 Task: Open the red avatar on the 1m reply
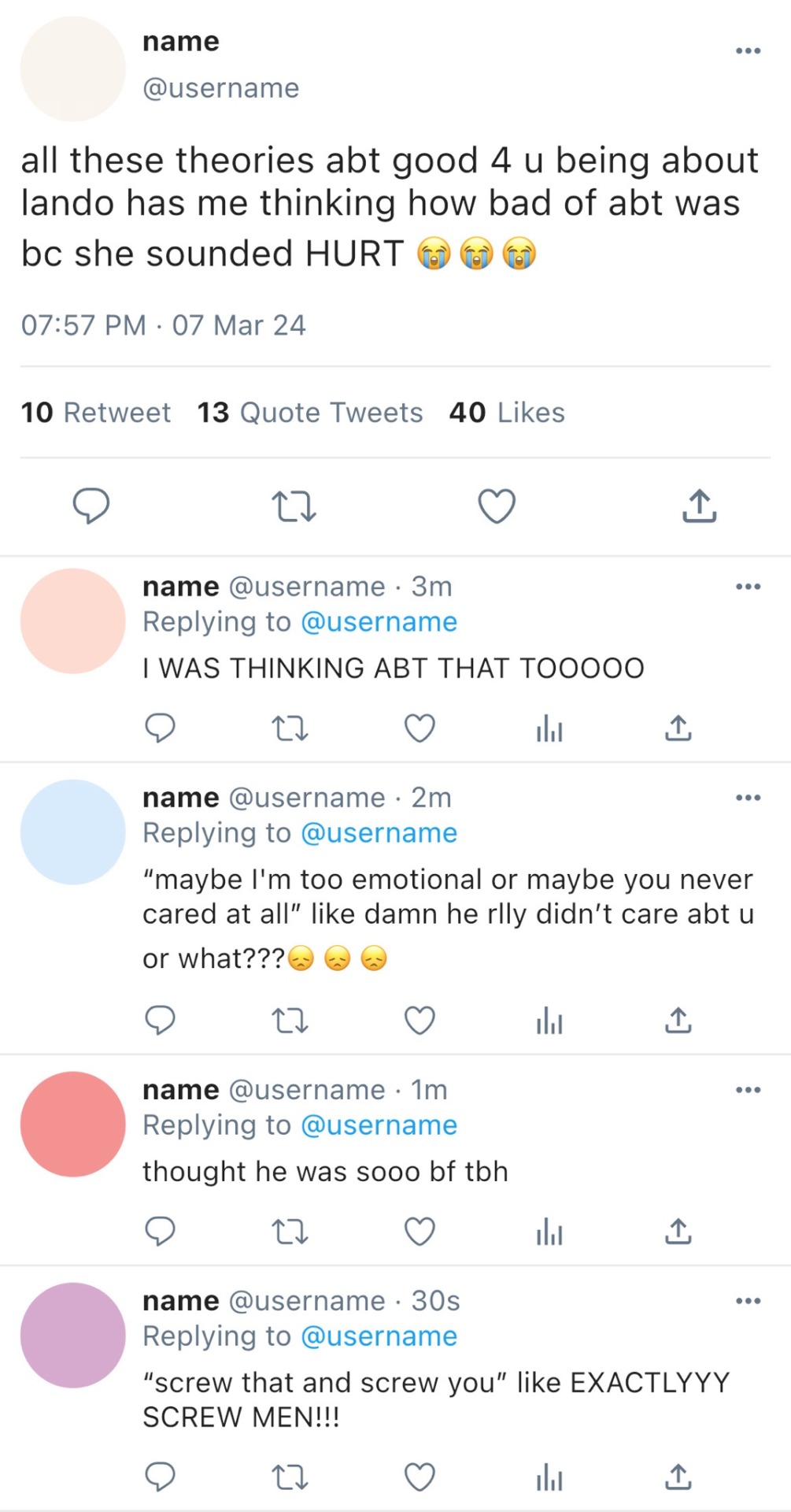tap(72, 1124)
